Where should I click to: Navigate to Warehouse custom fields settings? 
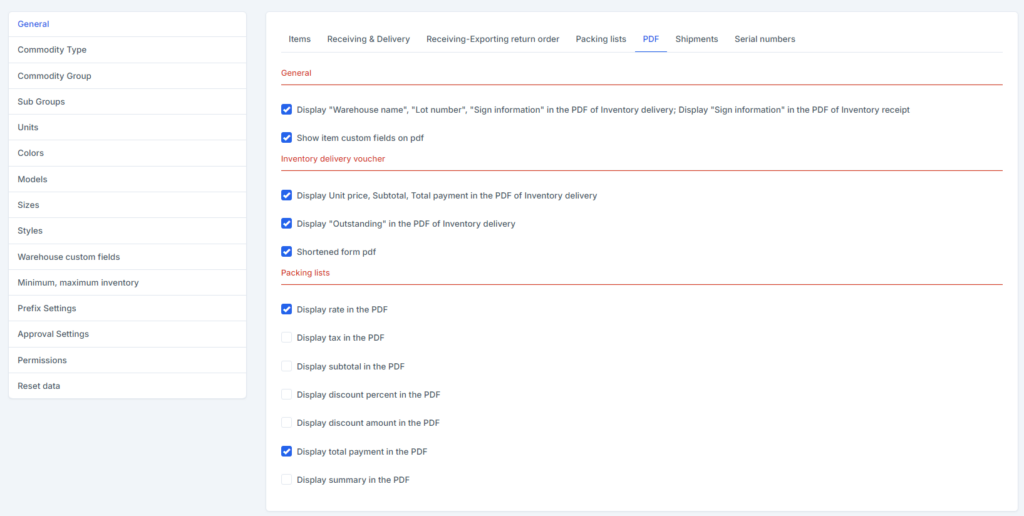[68, 257]
